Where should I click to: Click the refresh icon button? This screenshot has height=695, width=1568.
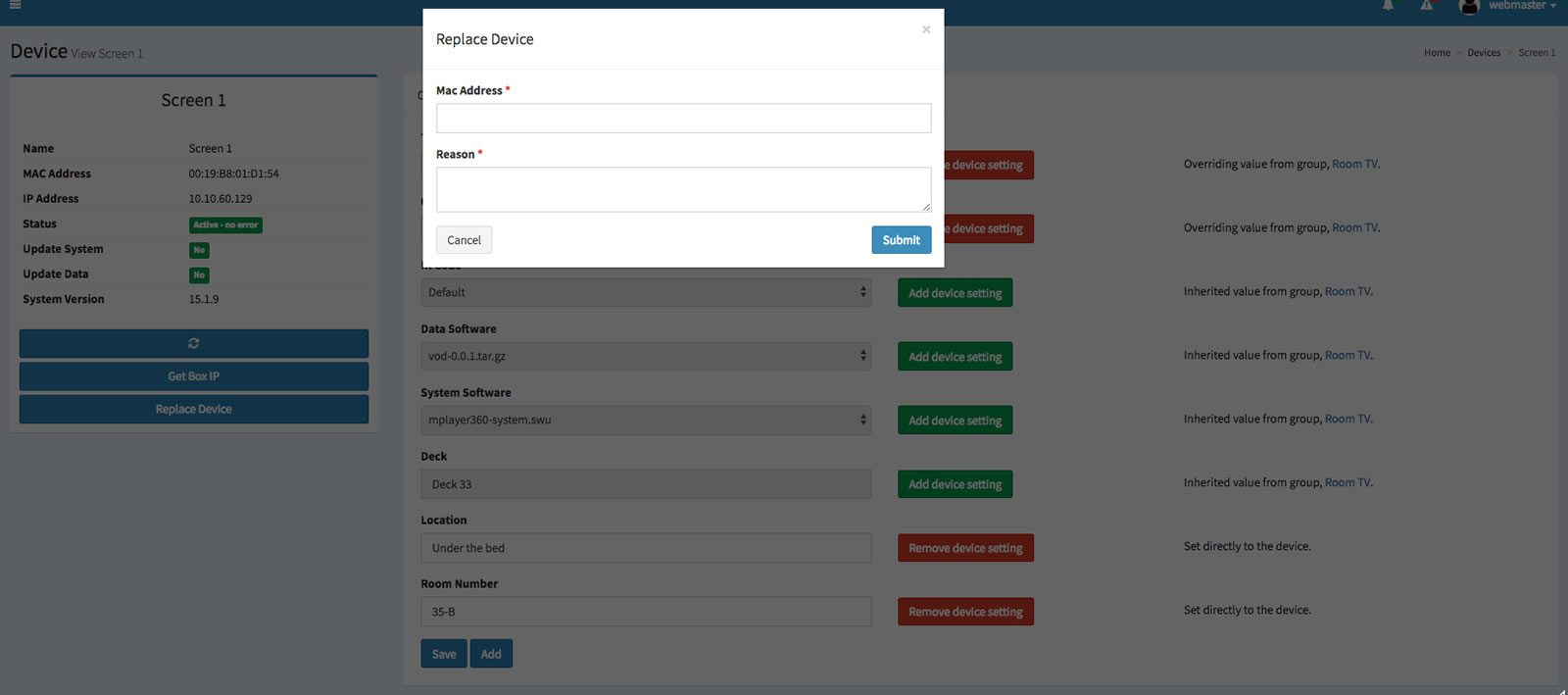tap(194, 343)
